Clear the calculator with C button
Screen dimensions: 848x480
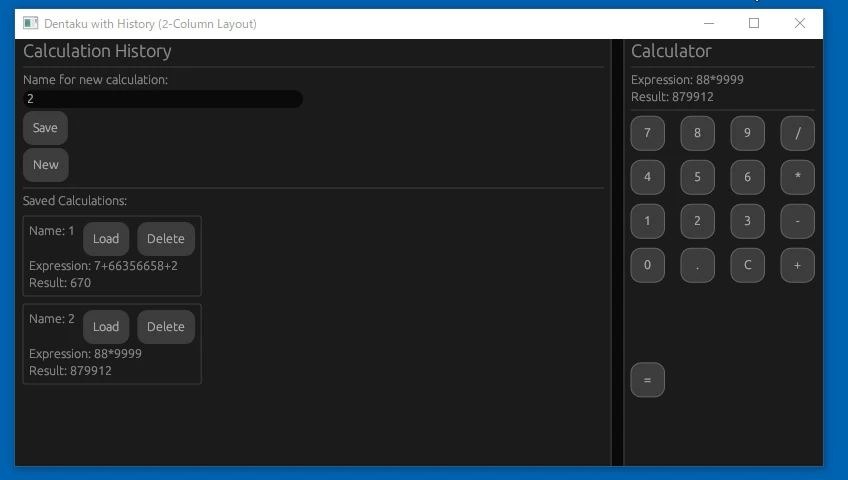(x=747, y=265)
